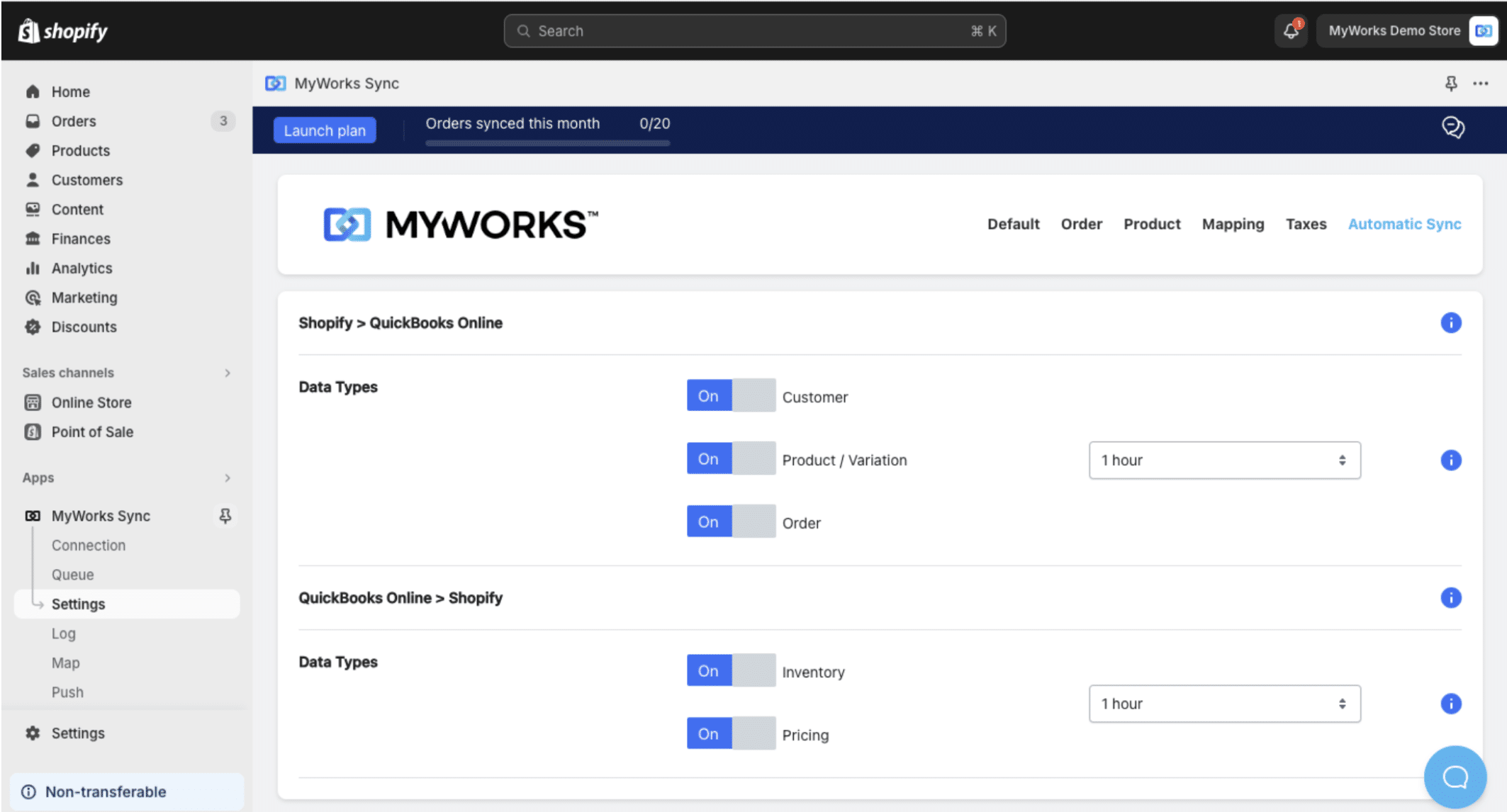Screen dimensions: 1507x812
Task: Click the Shopify logo
Action: click(x=63, y=30)
